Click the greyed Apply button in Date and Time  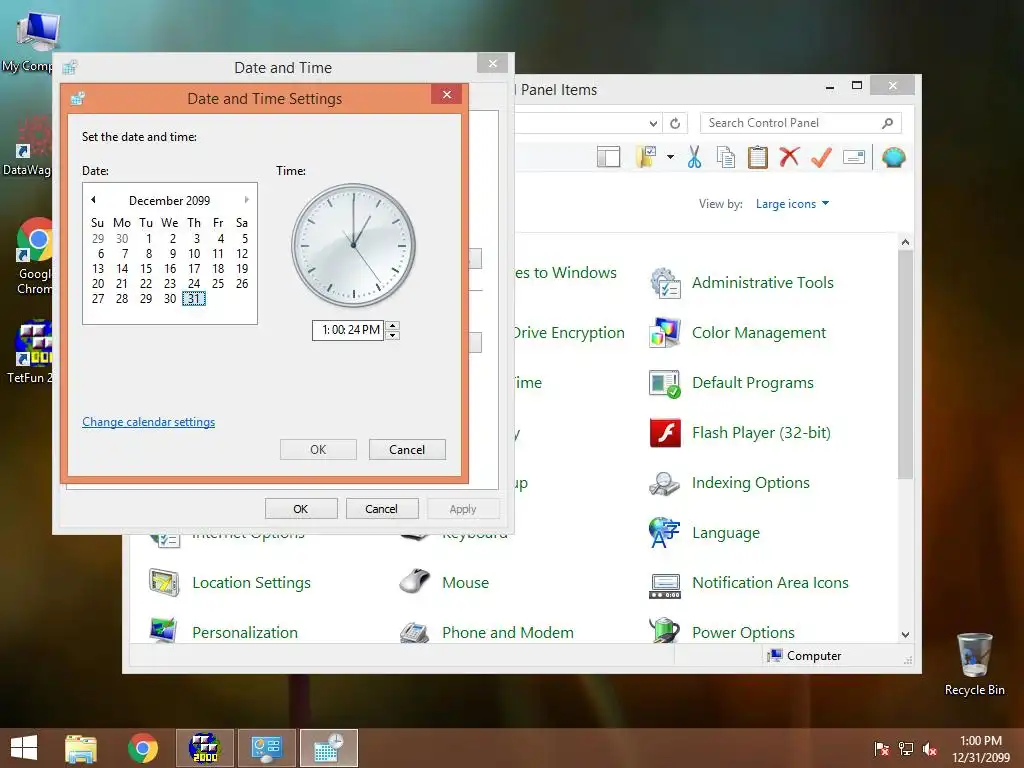click(462, 509)
